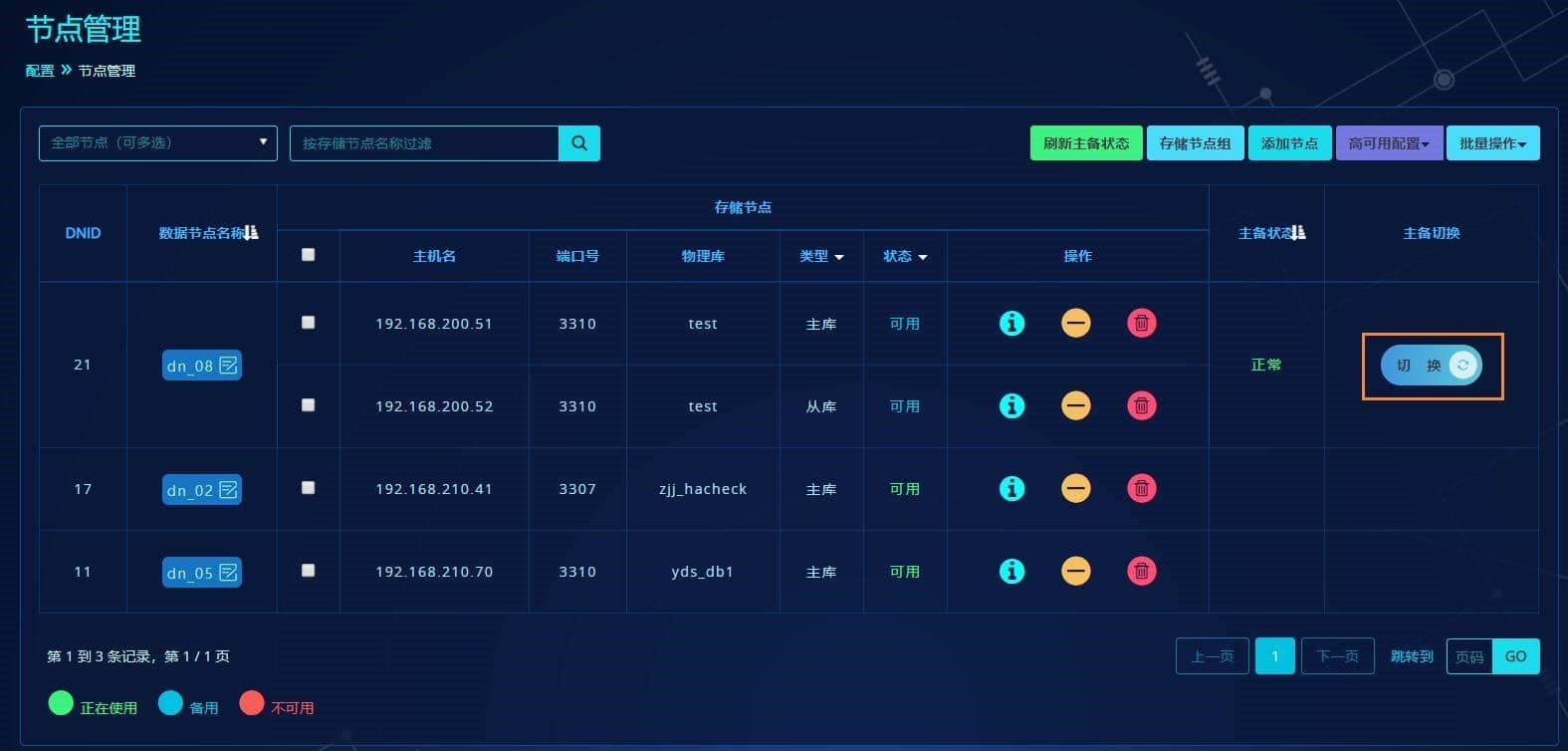Click minus icon for node 192.168.200.52

click(x=1076, y=405)
